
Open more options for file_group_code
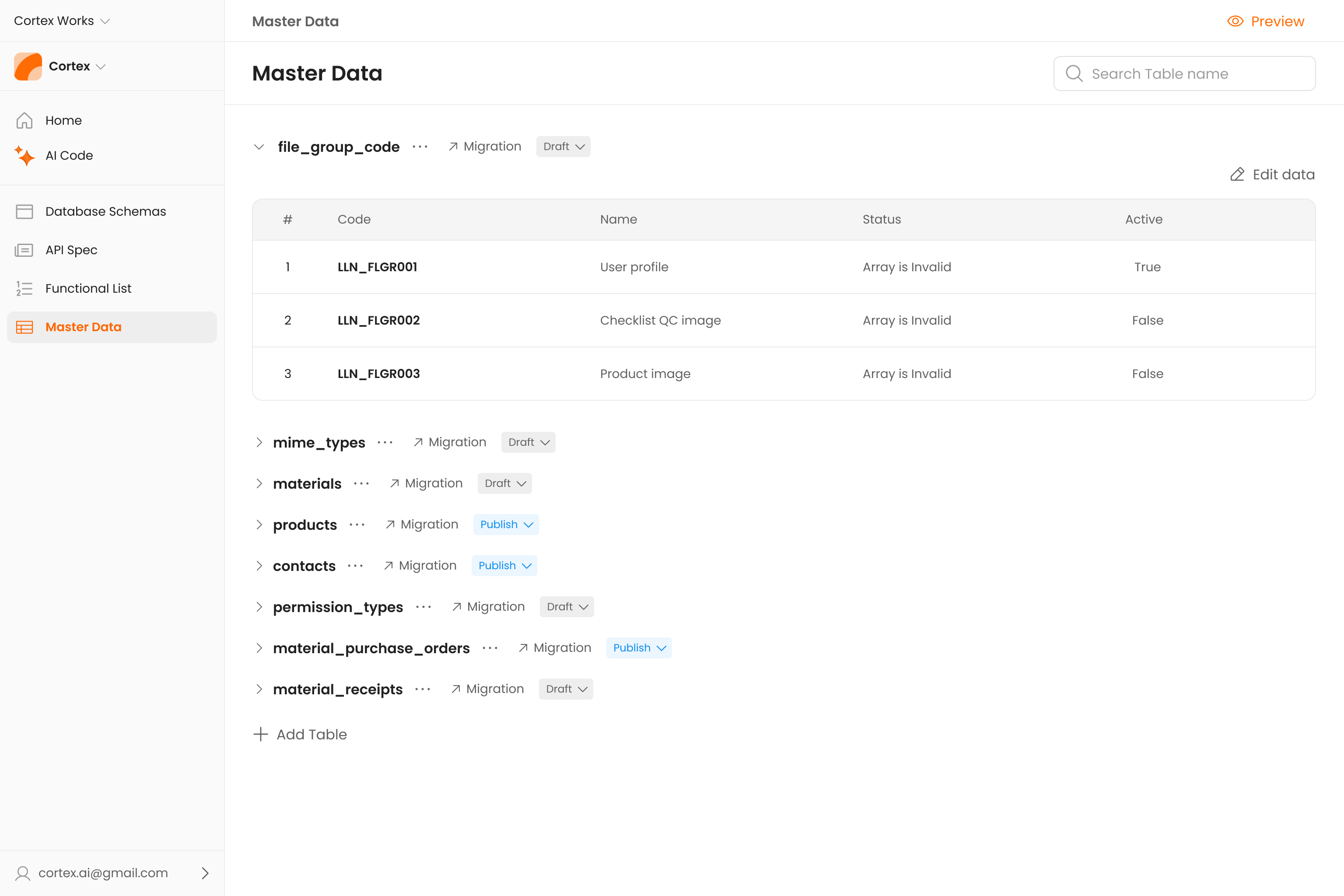[420, 147]
